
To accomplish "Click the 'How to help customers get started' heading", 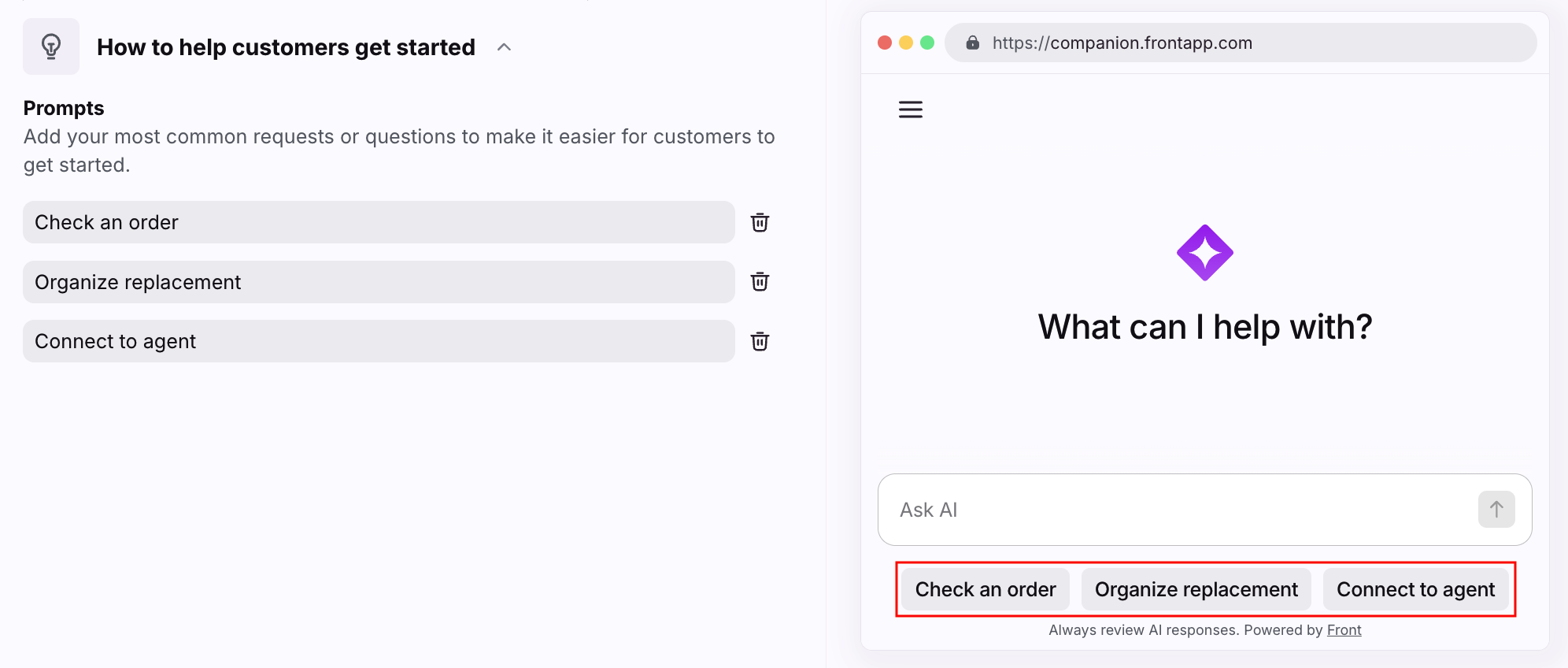I will tap(286, 47).
